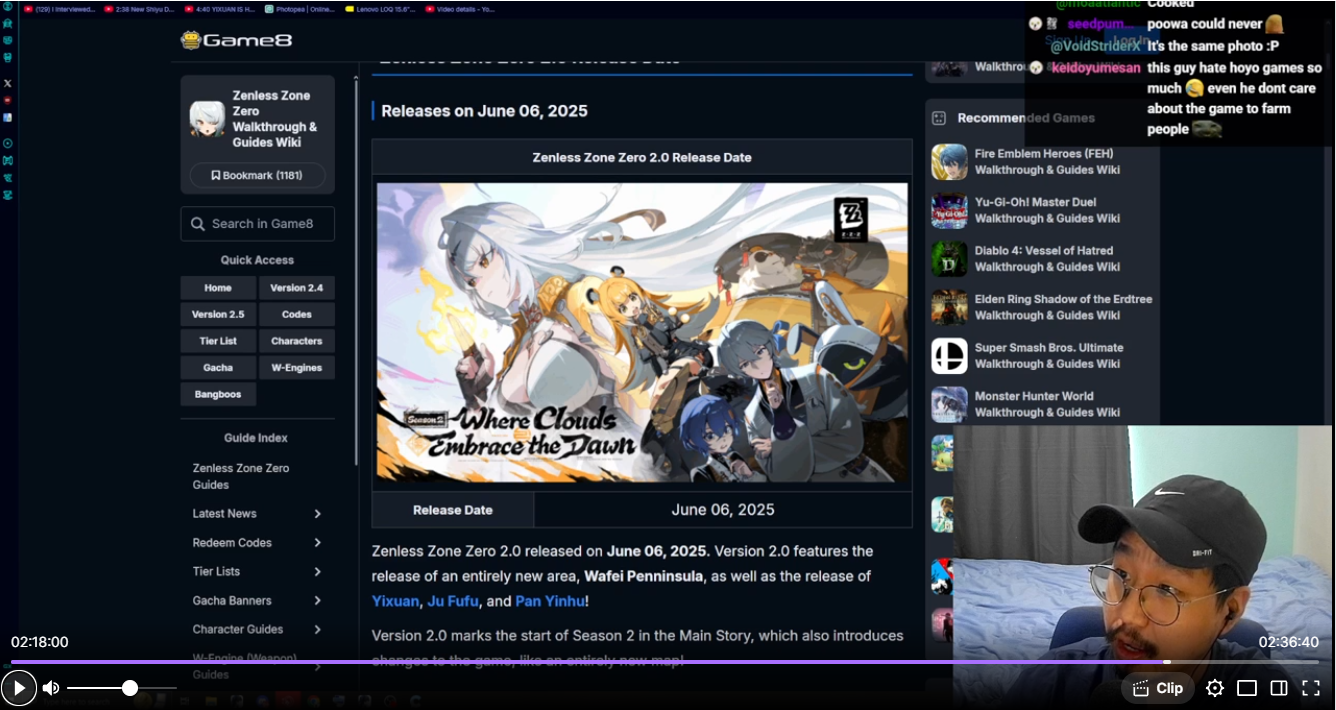Open Character Guides guide entry
1336x710 pixels.
pyautogui.click(x=238, y=630)
